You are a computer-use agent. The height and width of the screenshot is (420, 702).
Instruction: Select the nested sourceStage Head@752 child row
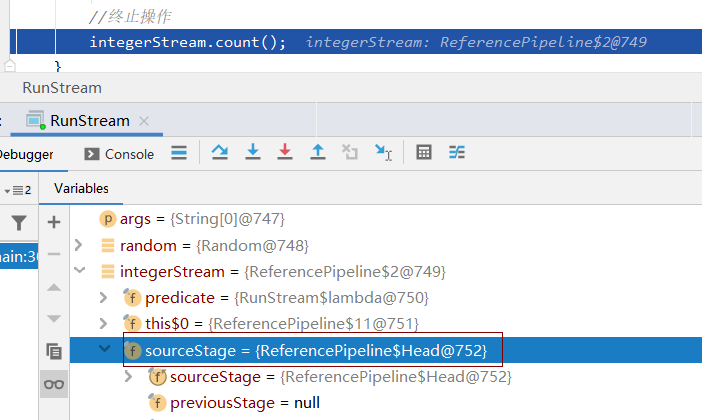click(386, 377)
